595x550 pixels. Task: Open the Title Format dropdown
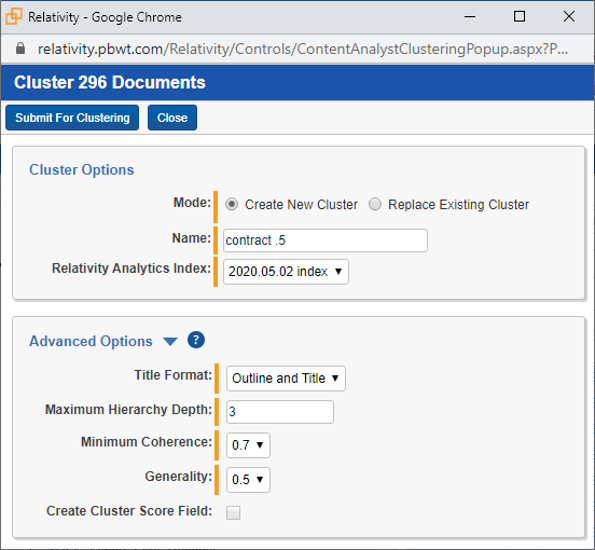[x=286, y=378]
